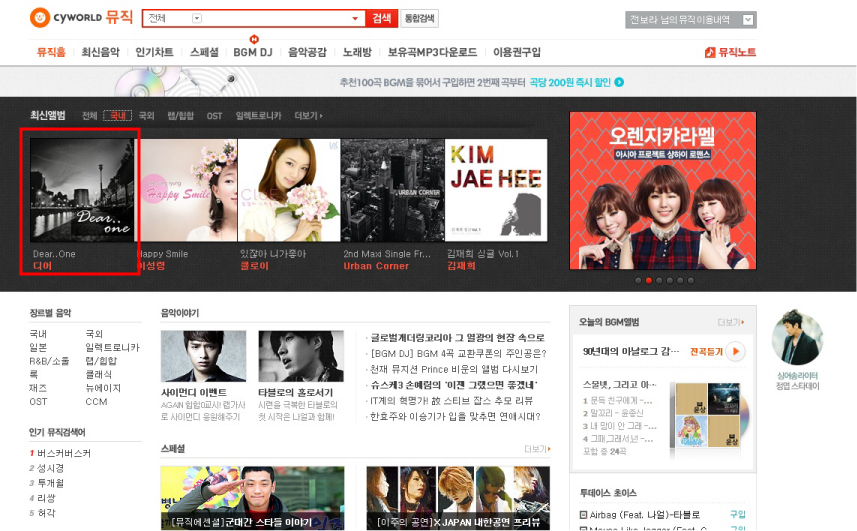
Task: Open 타블로의 홀로서기 article thumbnail
Action: pyautogui.click(x=301, y=356)
